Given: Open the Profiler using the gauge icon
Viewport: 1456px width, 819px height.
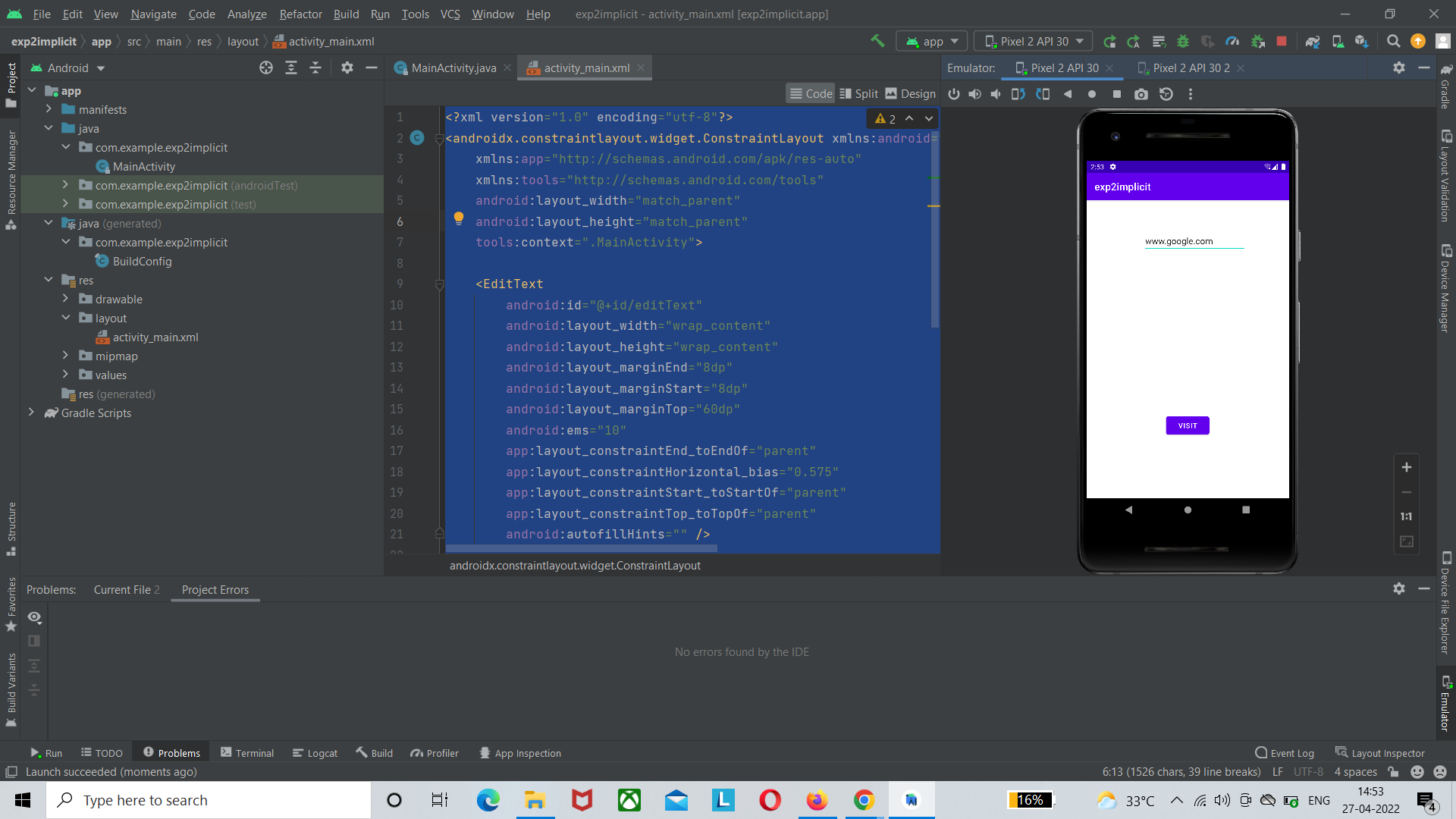Looking at the screenshot, I should pos(1233,41).
